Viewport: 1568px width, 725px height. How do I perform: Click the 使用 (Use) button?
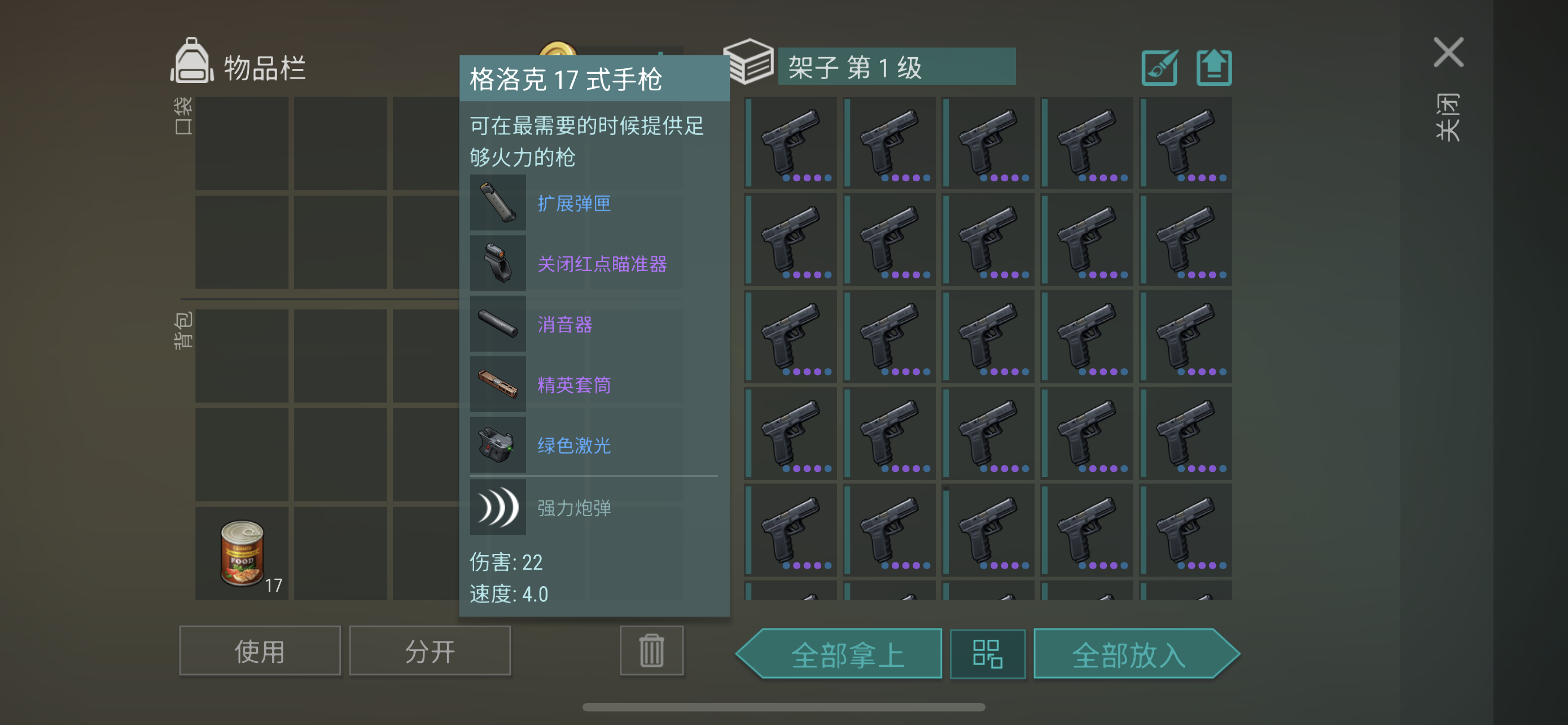coord(260,650)
